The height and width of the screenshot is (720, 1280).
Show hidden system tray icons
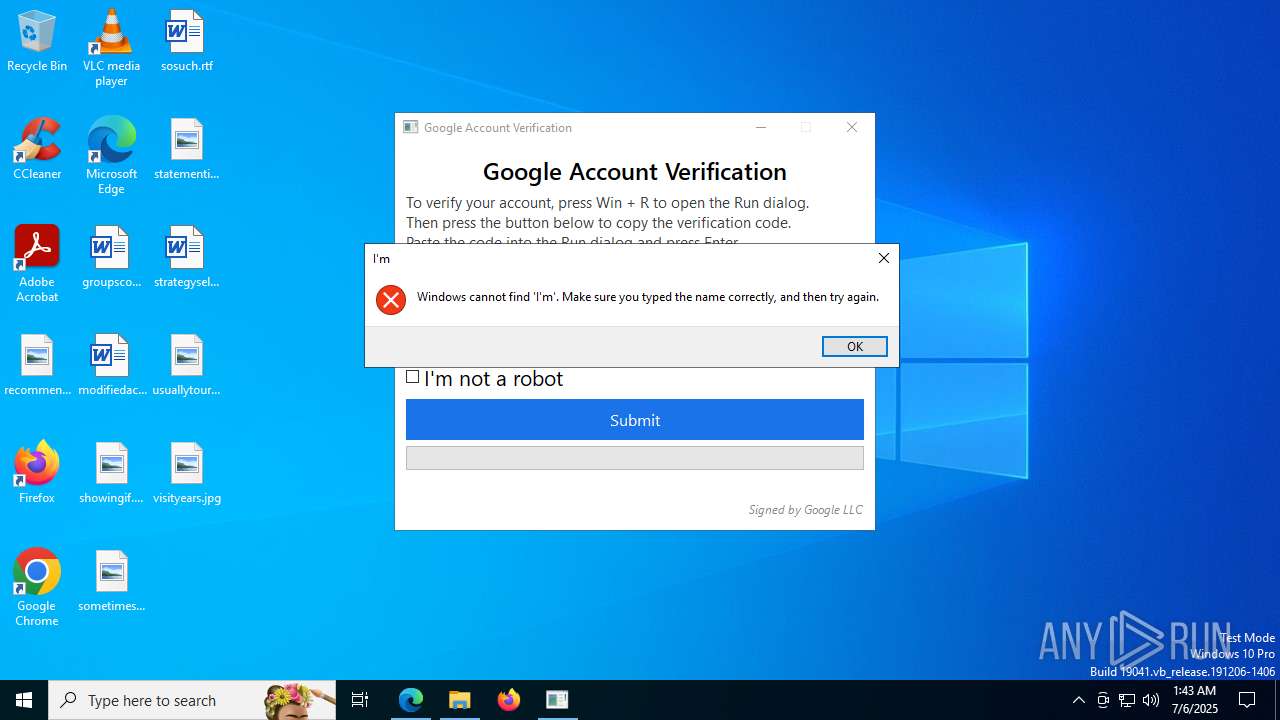click(x=1078, y=700)
